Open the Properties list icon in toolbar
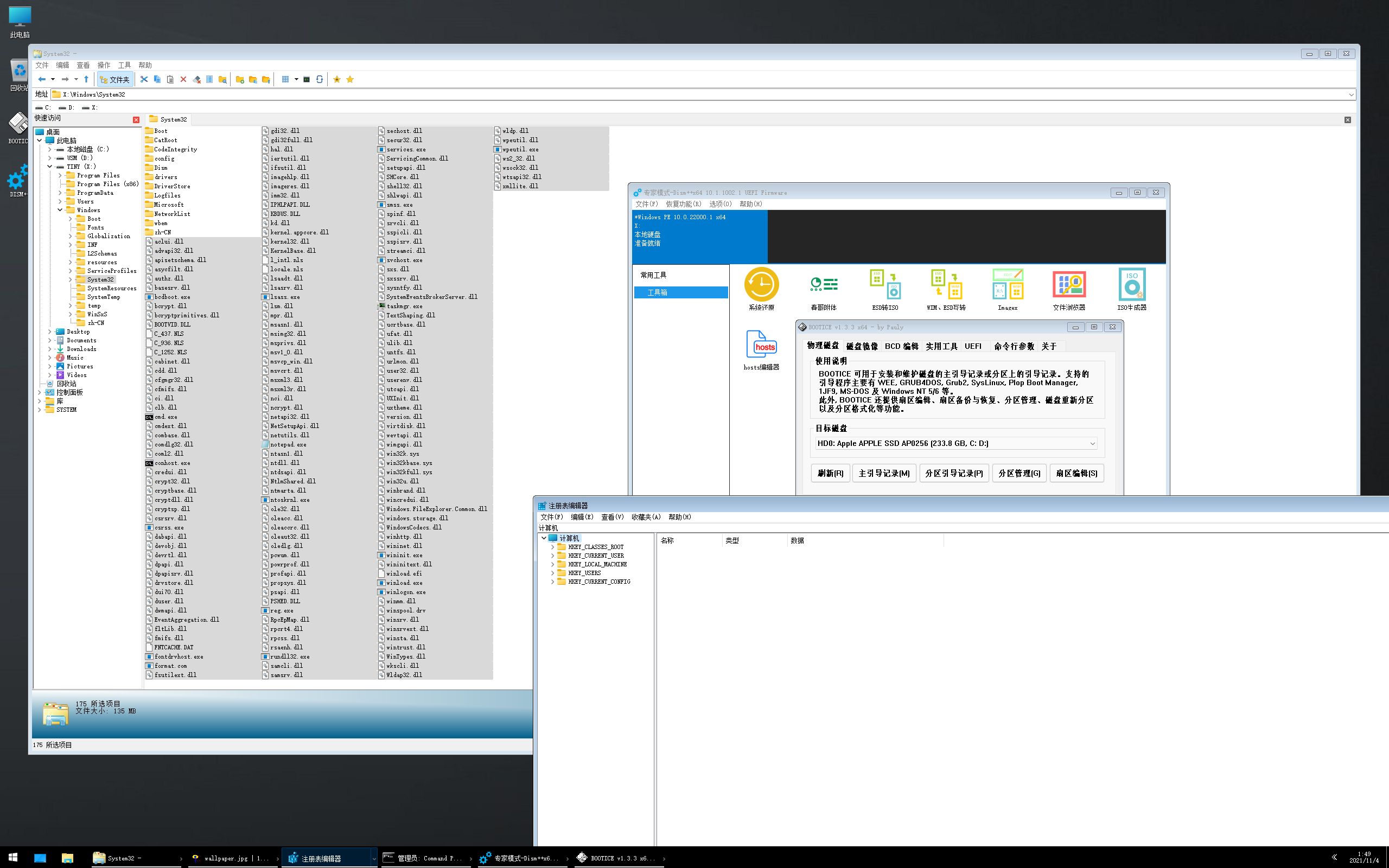The image size is (1389, 868). (209, 79)
